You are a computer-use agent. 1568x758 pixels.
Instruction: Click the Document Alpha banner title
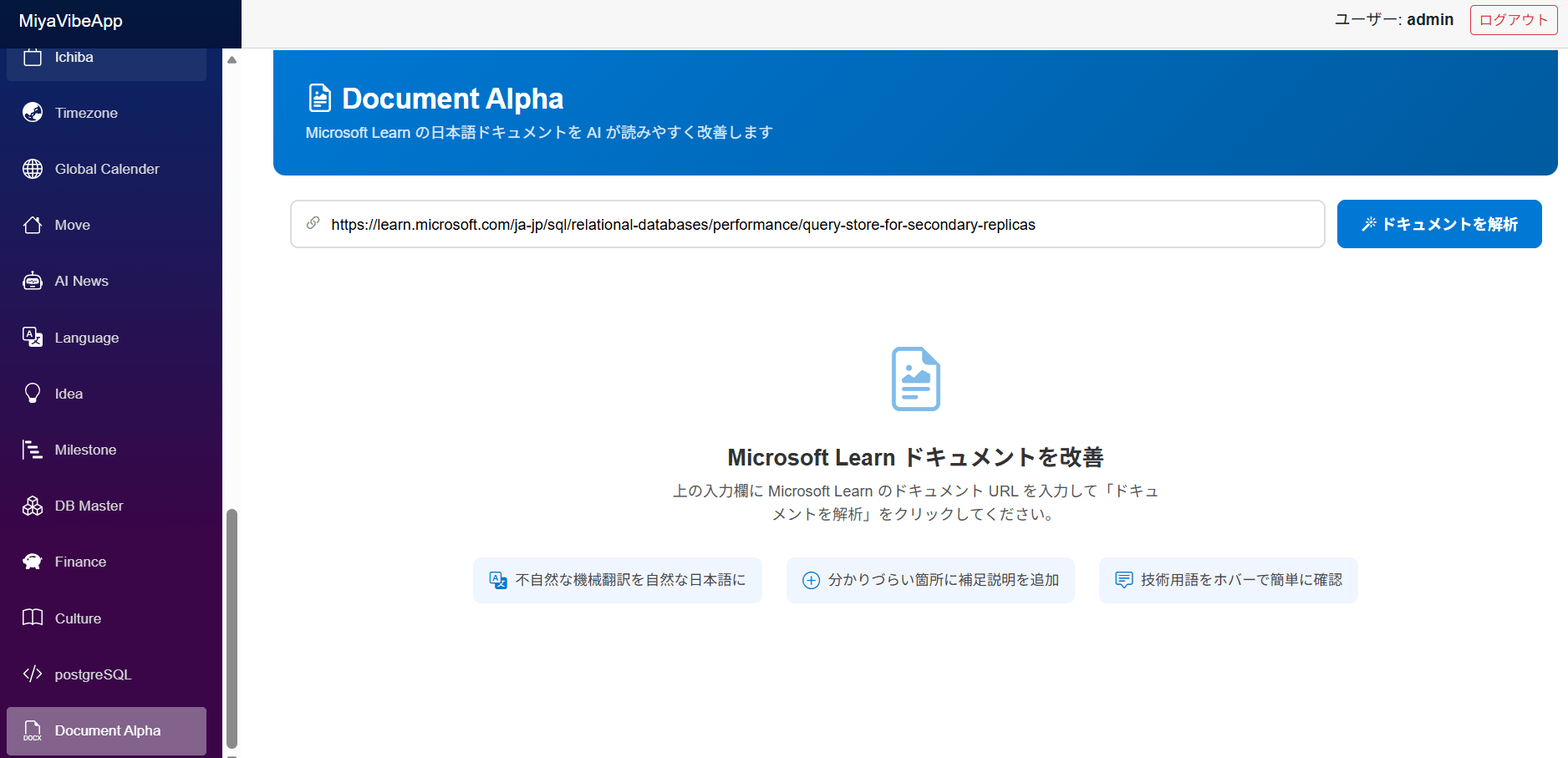453,99
